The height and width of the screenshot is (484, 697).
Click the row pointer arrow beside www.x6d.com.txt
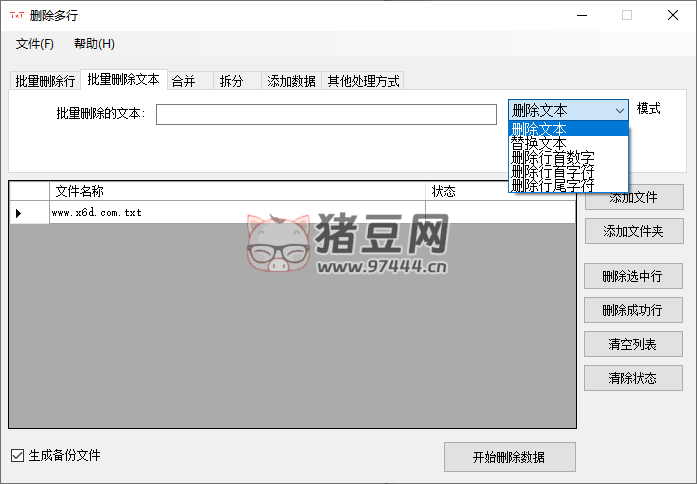(18, 213)
